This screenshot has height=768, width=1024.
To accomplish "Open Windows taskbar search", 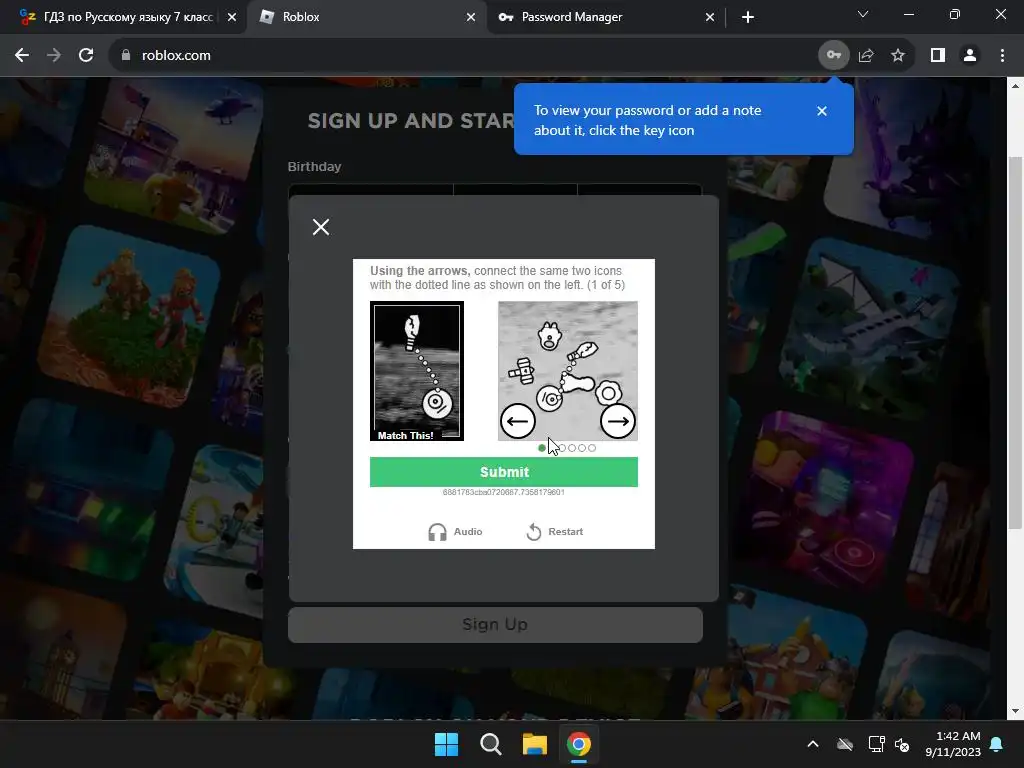I will [490, 744].
